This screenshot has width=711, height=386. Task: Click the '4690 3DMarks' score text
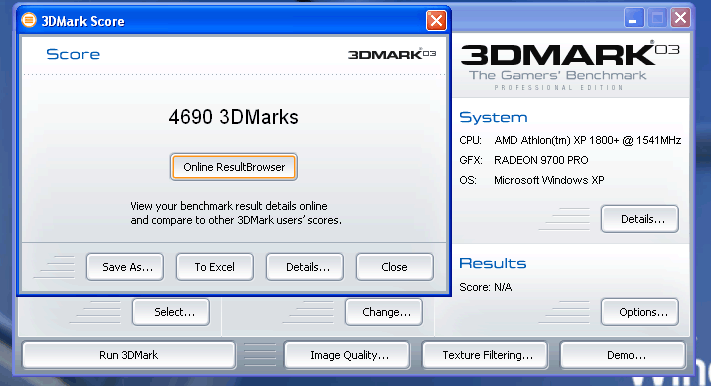click(x=234, y=117)
